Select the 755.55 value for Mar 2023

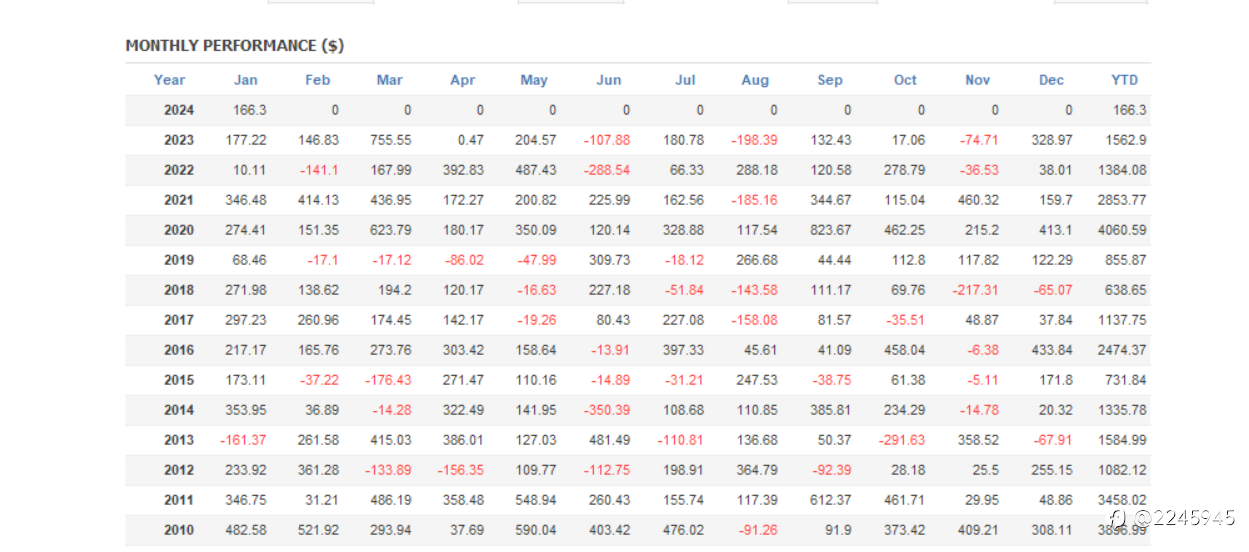(390, 140)
